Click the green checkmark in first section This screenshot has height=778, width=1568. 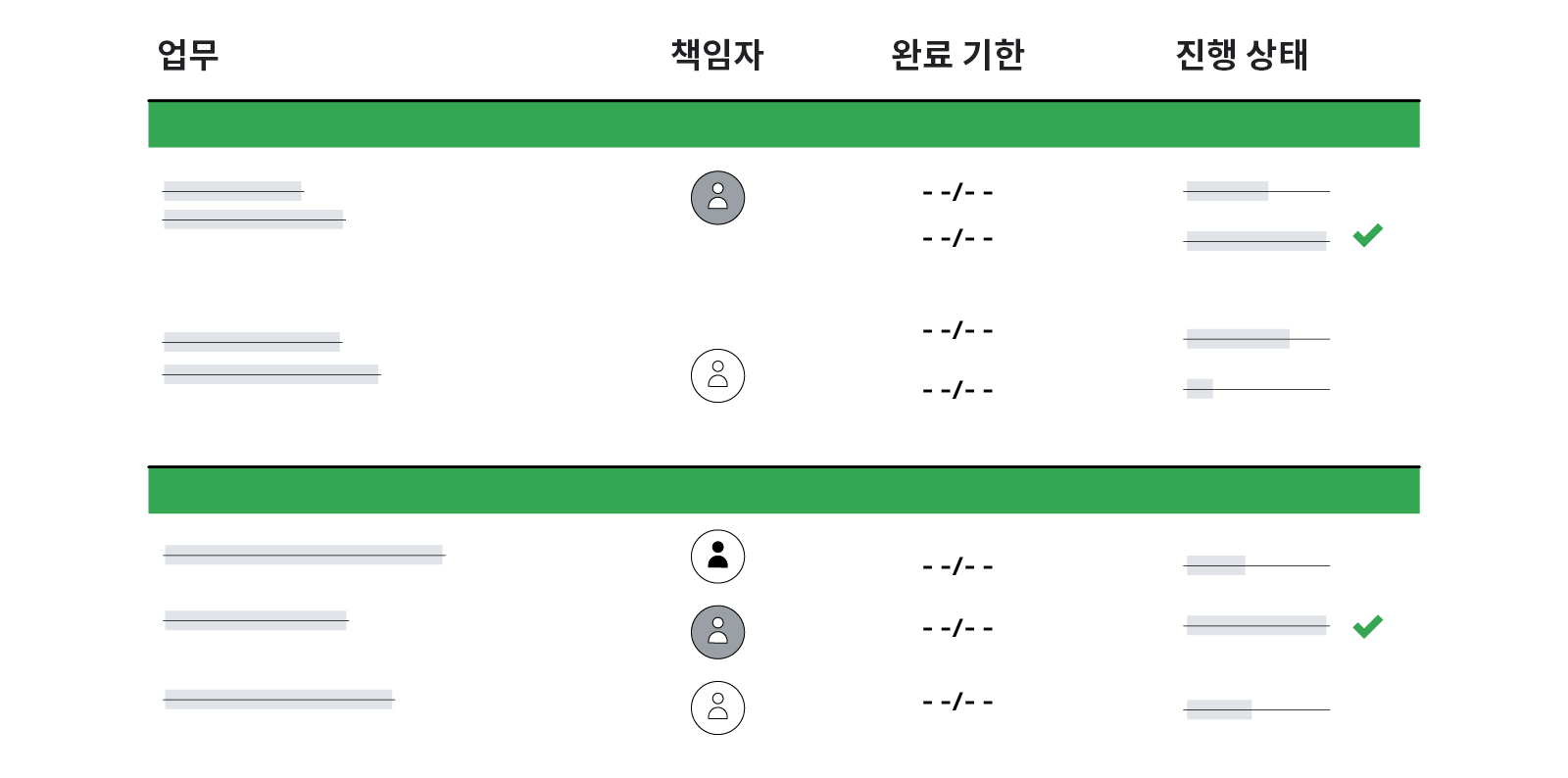1367,235
